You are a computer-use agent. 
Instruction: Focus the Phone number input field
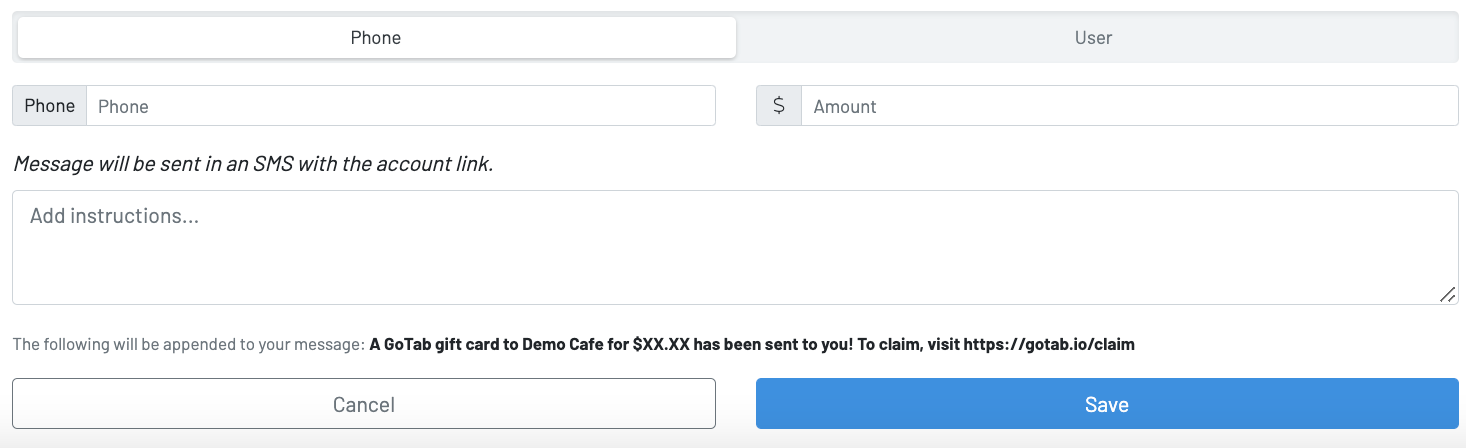point(400,106)
